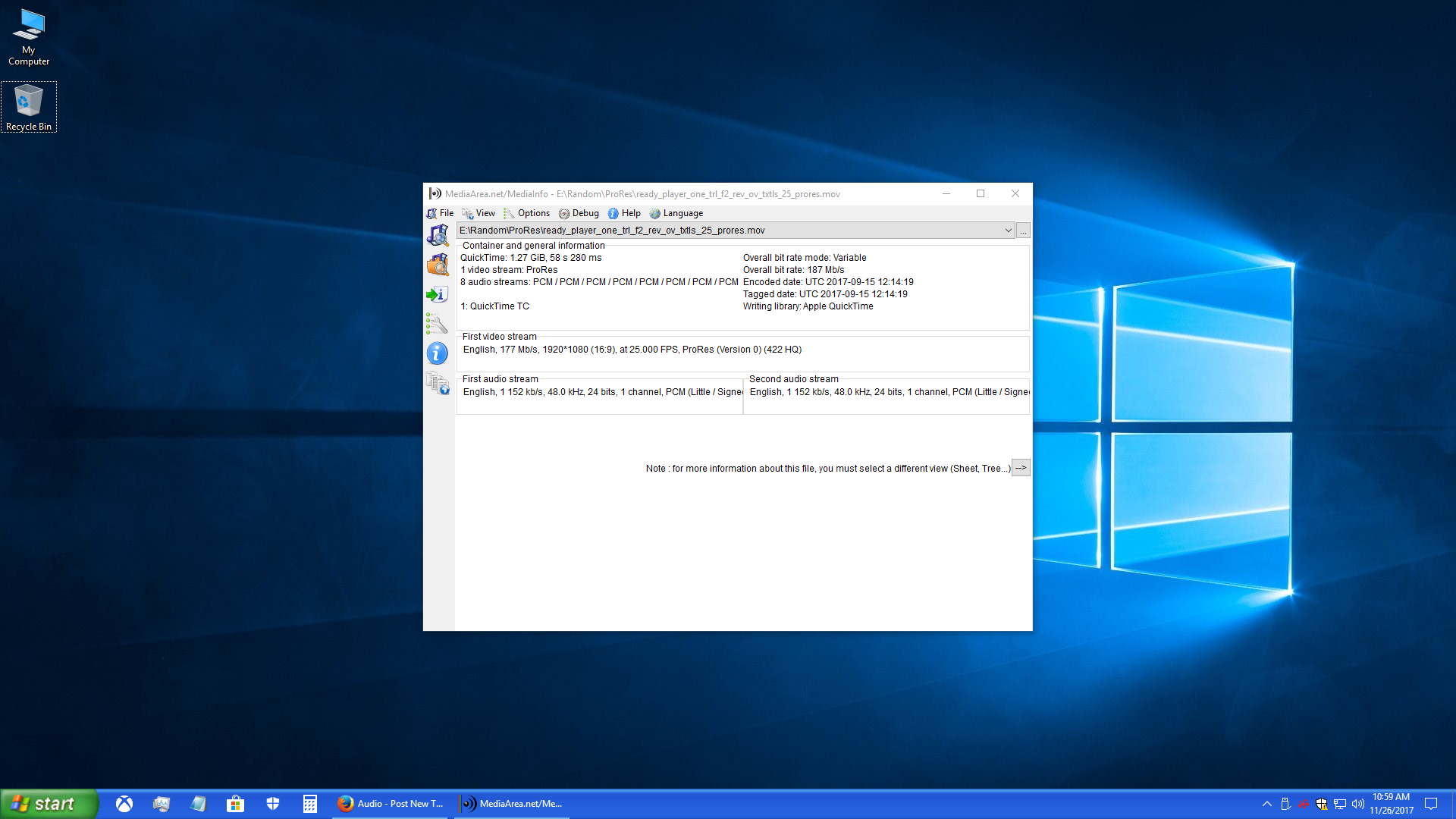The width and height of the screenshot is (1456, 819).
Task: Select the Recycle Bin desktop icon
Action: point(29,107)
